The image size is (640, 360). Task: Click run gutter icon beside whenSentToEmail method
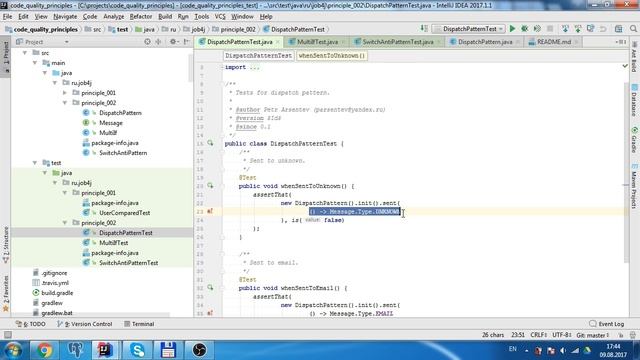tap(210, 288)
